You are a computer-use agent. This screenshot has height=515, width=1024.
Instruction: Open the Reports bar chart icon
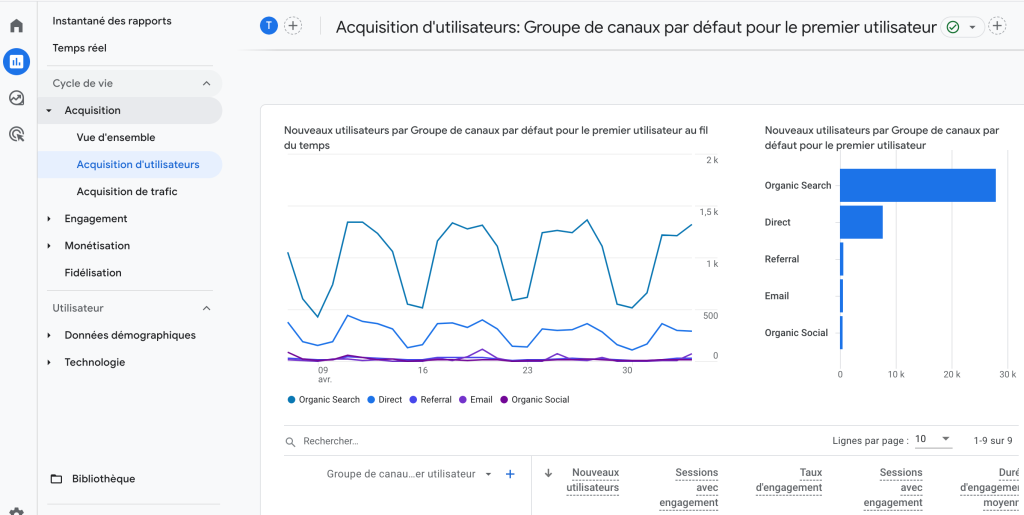tap(16, 62)
